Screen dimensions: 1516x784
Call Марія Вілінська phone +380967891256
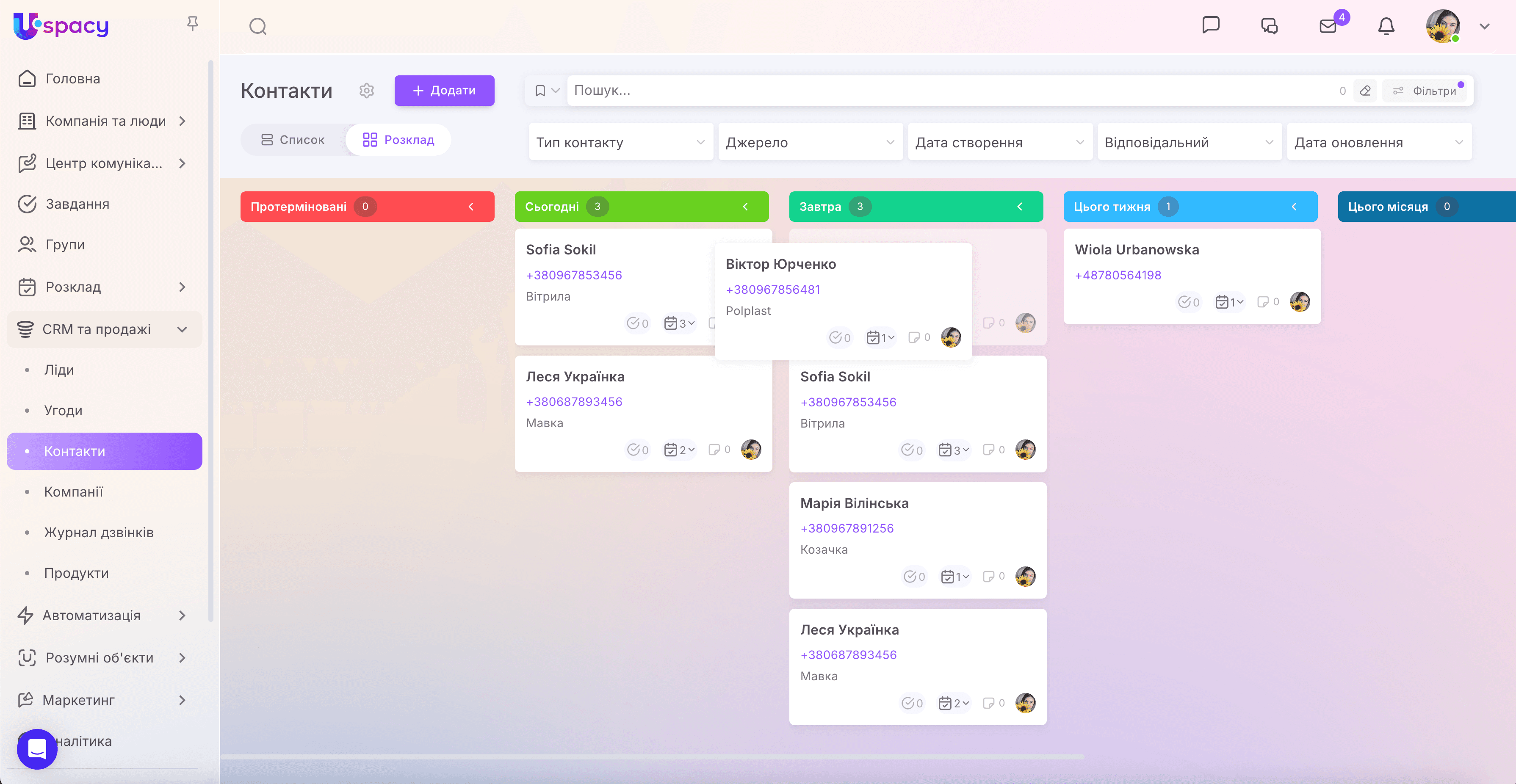click(847, 528)
